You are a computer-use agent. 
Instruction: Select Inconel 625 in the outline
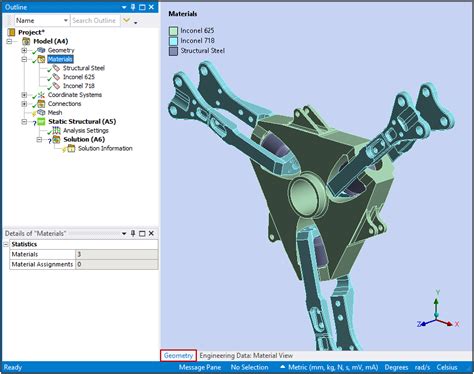[x=79, y=77]
